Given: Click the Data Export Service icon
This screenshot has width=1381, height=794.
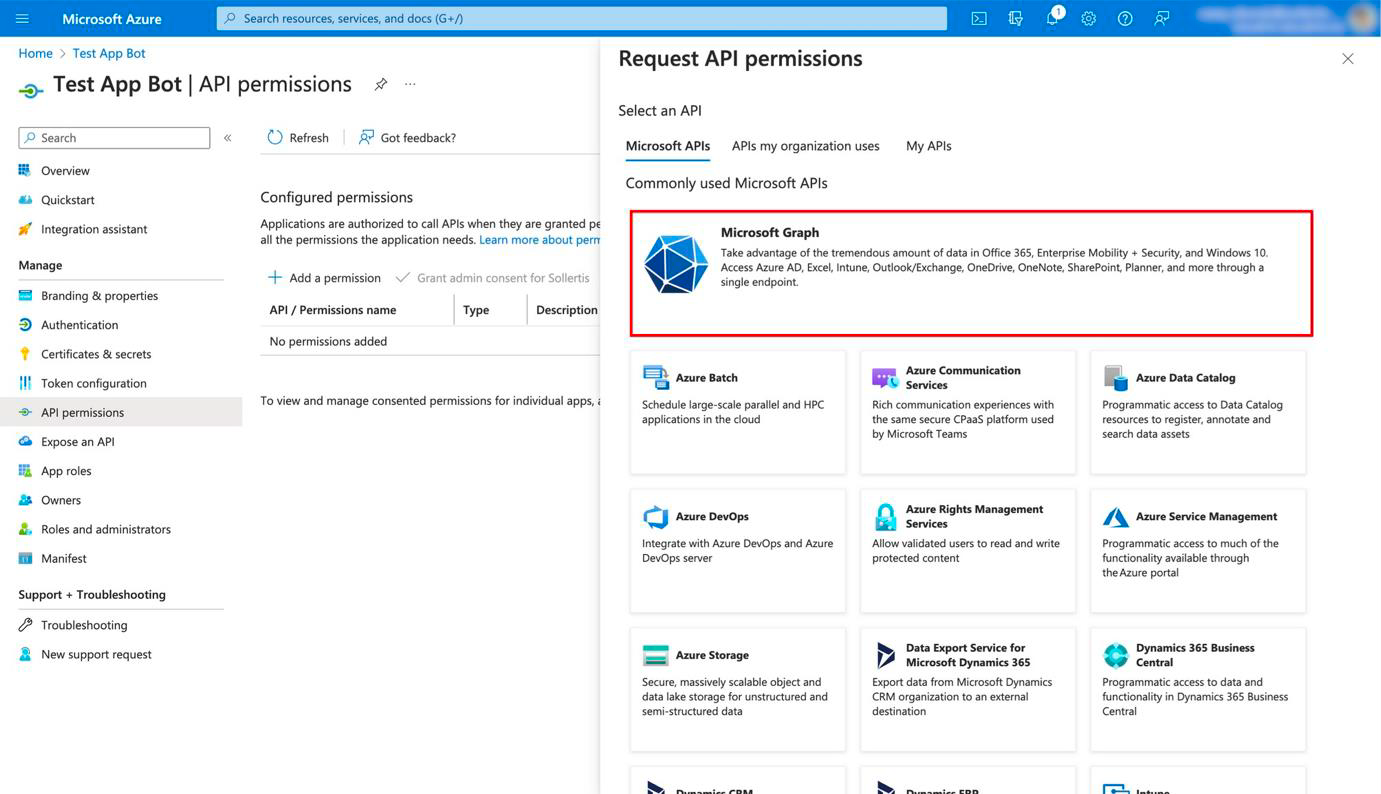Looking at the screenshot, I should point(885,655).
